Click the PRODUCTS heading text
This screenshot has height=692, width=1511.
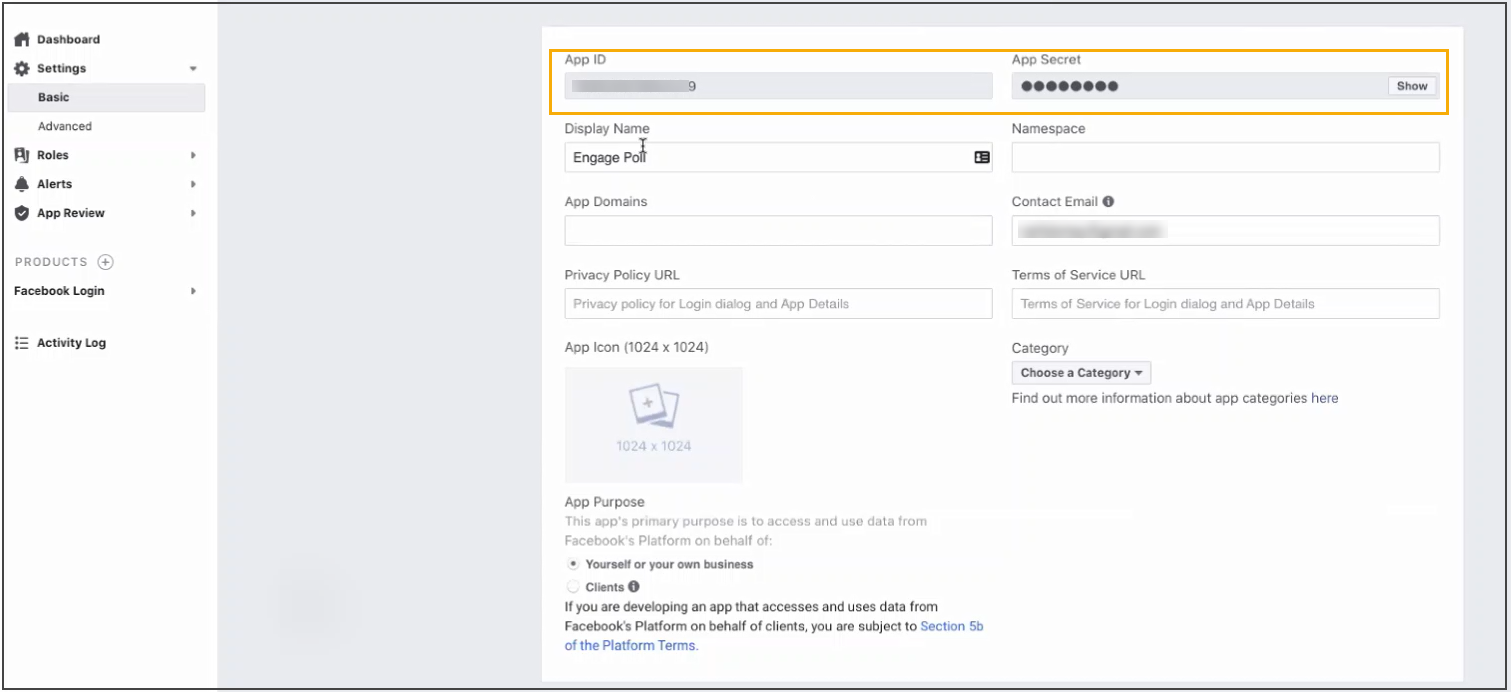tap(51, 262)
